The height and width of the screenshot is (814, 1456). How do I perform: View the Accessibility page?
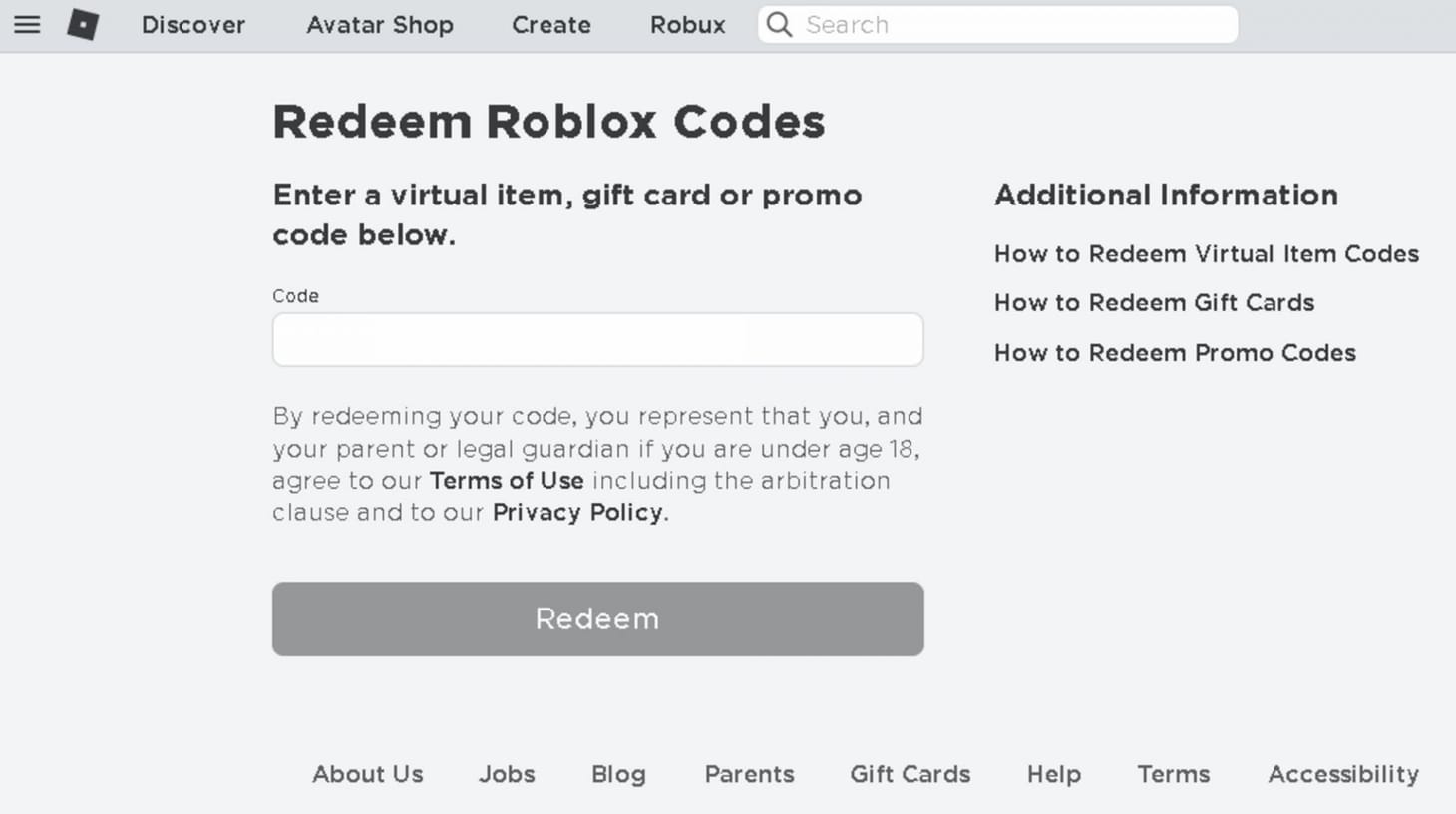1342,774
